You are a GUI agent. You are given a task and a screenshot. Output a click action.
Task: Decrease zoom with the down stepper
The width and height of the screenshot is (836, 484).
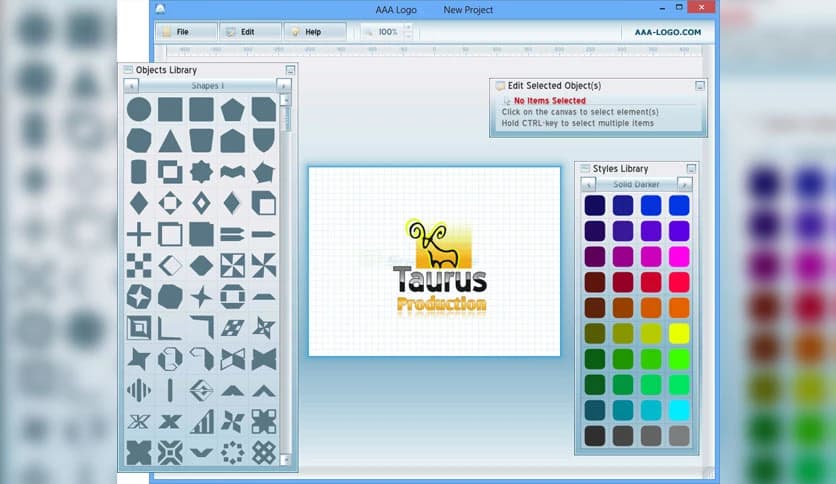coord(408,36)
